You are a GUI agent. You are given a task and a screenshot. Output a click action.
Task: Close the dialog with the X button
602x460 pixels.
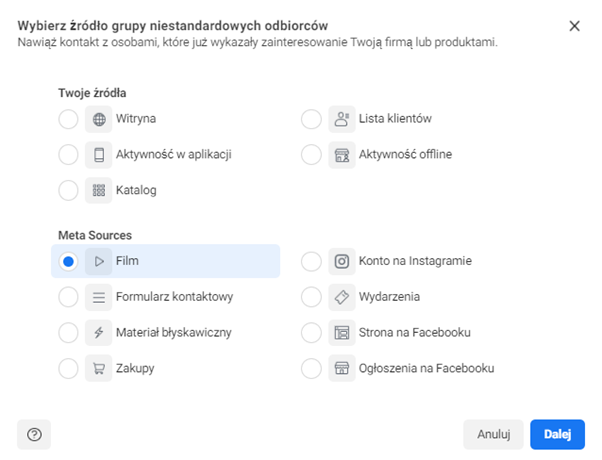click(574, 25)
